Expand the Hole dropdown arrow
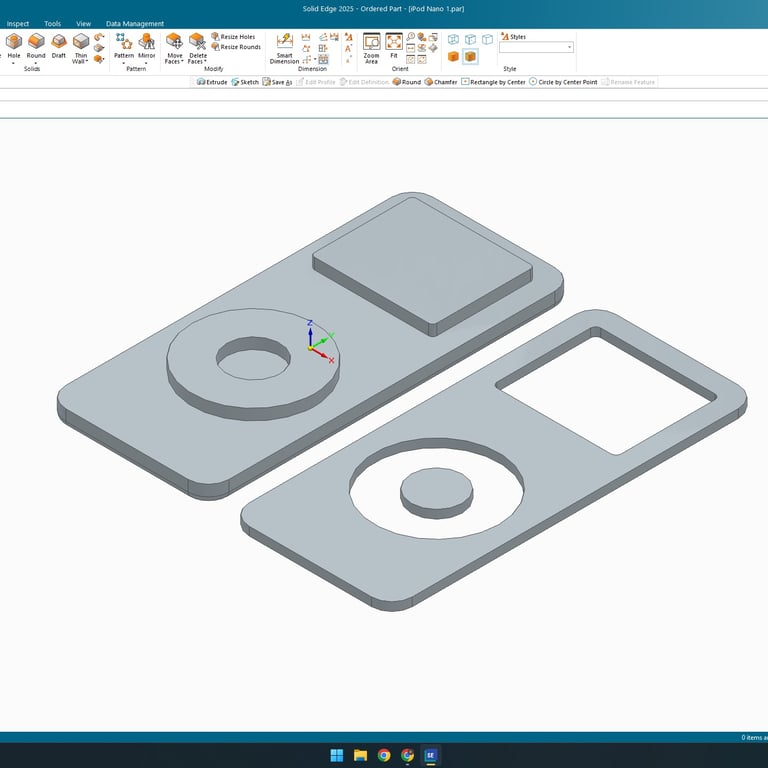This screenshot has width=768, height=768. [x=14, y=63]
